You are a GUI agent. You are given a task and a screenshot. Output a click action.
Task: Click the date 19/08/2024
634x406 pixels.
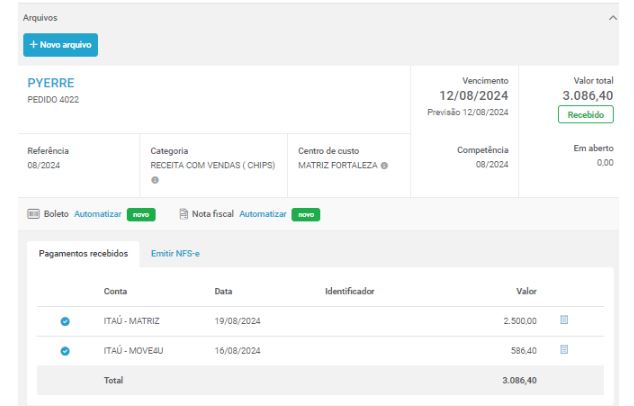[x=237, y=321]
